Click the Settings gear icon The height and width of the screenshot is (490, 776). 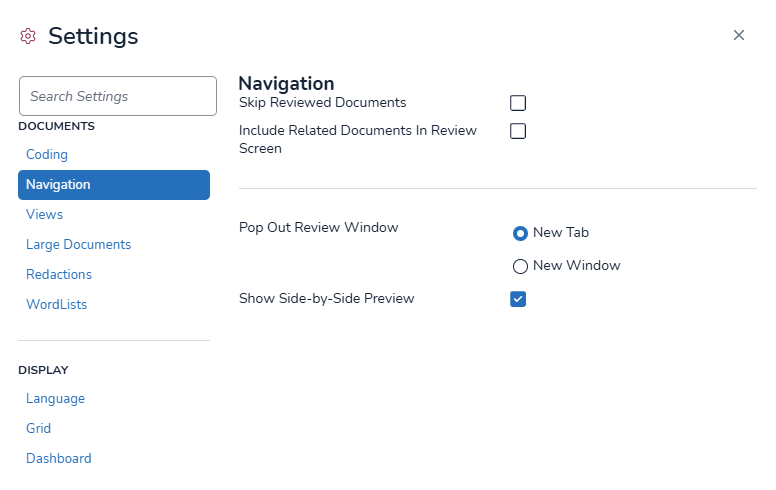pos(28,37)
